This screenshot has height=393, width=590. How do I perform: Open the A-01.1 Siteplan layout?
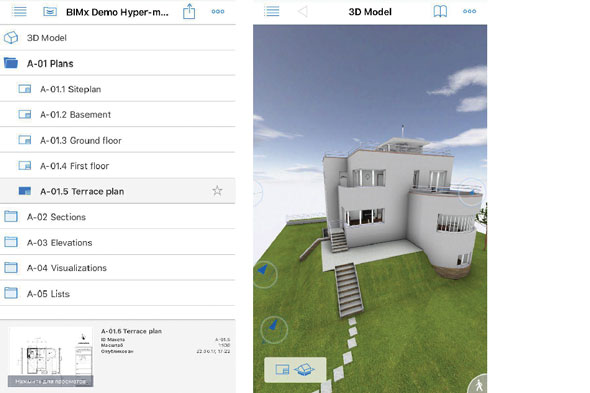click(x=118, y=89)
